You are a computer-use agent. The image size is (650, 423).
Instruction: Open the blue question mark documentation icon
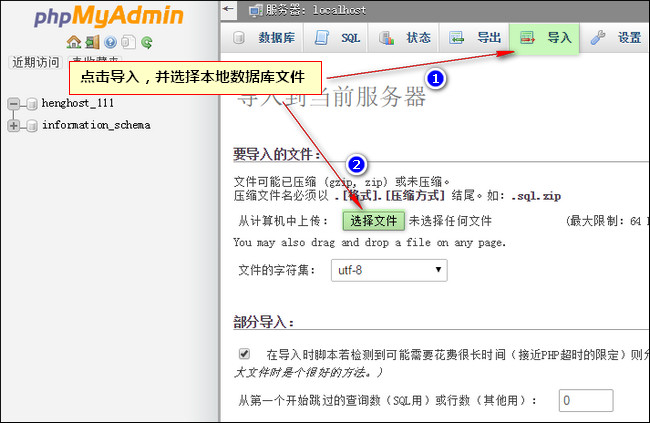click(x=110, y=42)
